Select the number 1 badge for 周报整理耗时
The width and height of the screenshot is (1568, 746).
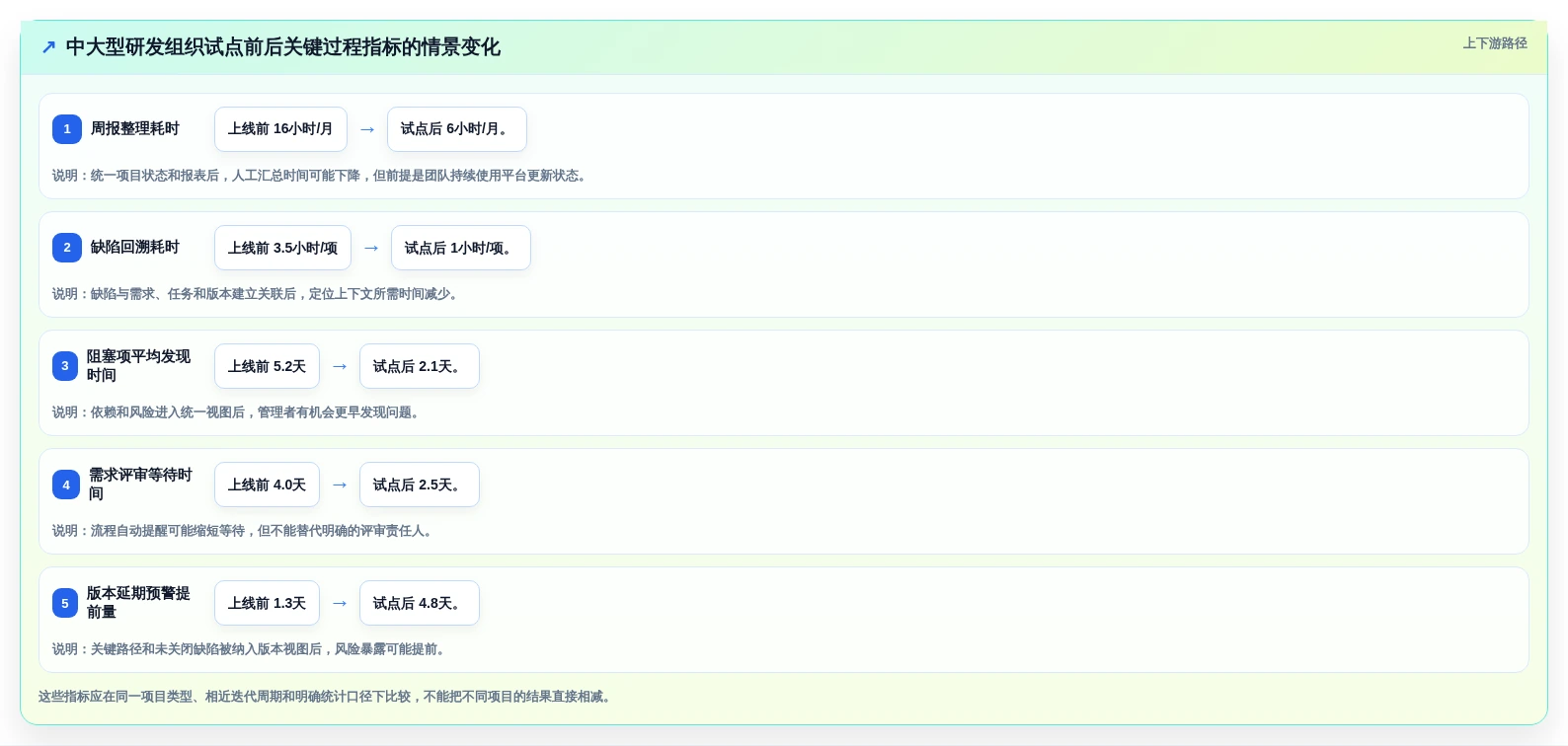pos(67,129)
